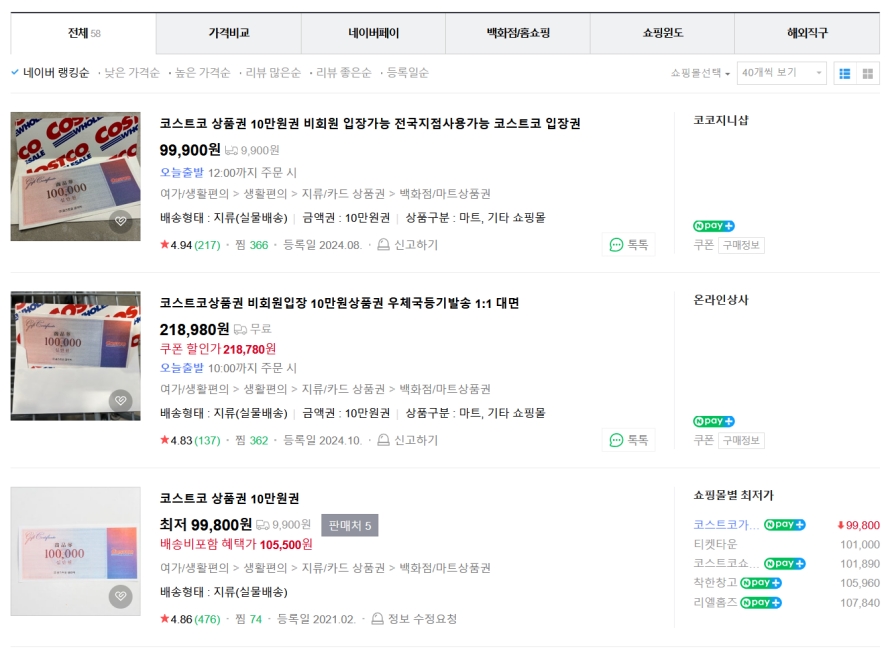Sort by 높은 가격순
Screen dimensions: 890x659
click(x=202, y=73)
